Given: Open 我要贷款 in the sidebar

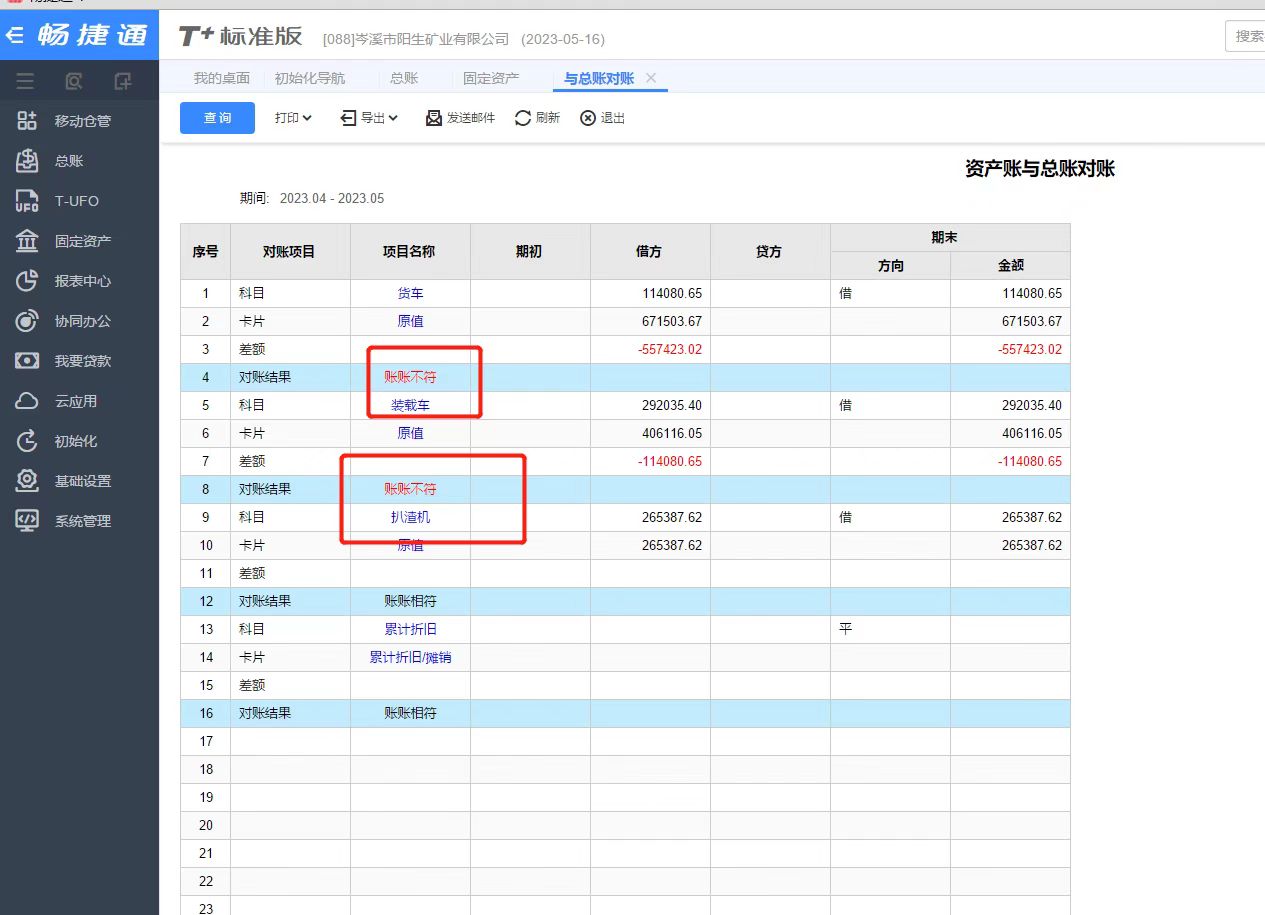Looking at the screenshot, I should (x=82, y=361).
